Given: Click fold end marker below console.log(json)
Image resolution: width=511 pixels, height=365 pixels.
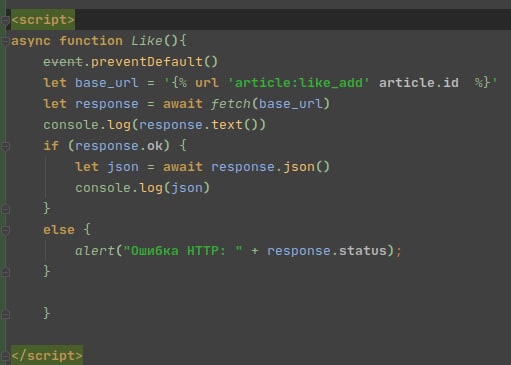Looking at the screenshot, I should point(5,209).
